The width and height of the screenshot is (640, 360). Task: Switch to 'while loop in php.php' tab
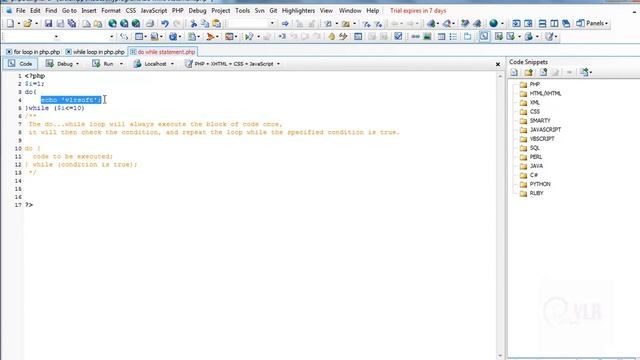point(99,52)
